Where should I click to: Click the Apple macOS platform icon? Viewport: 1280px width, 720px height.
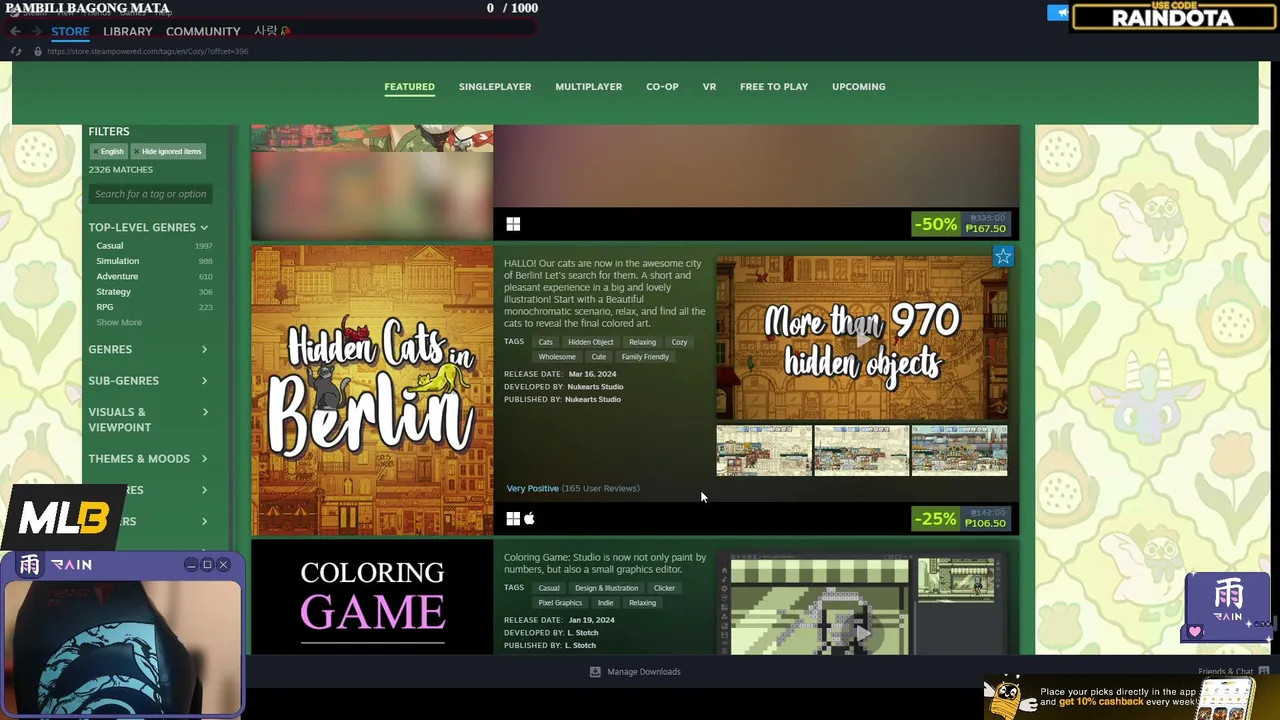pyautogui.click(x=530, y=518)
